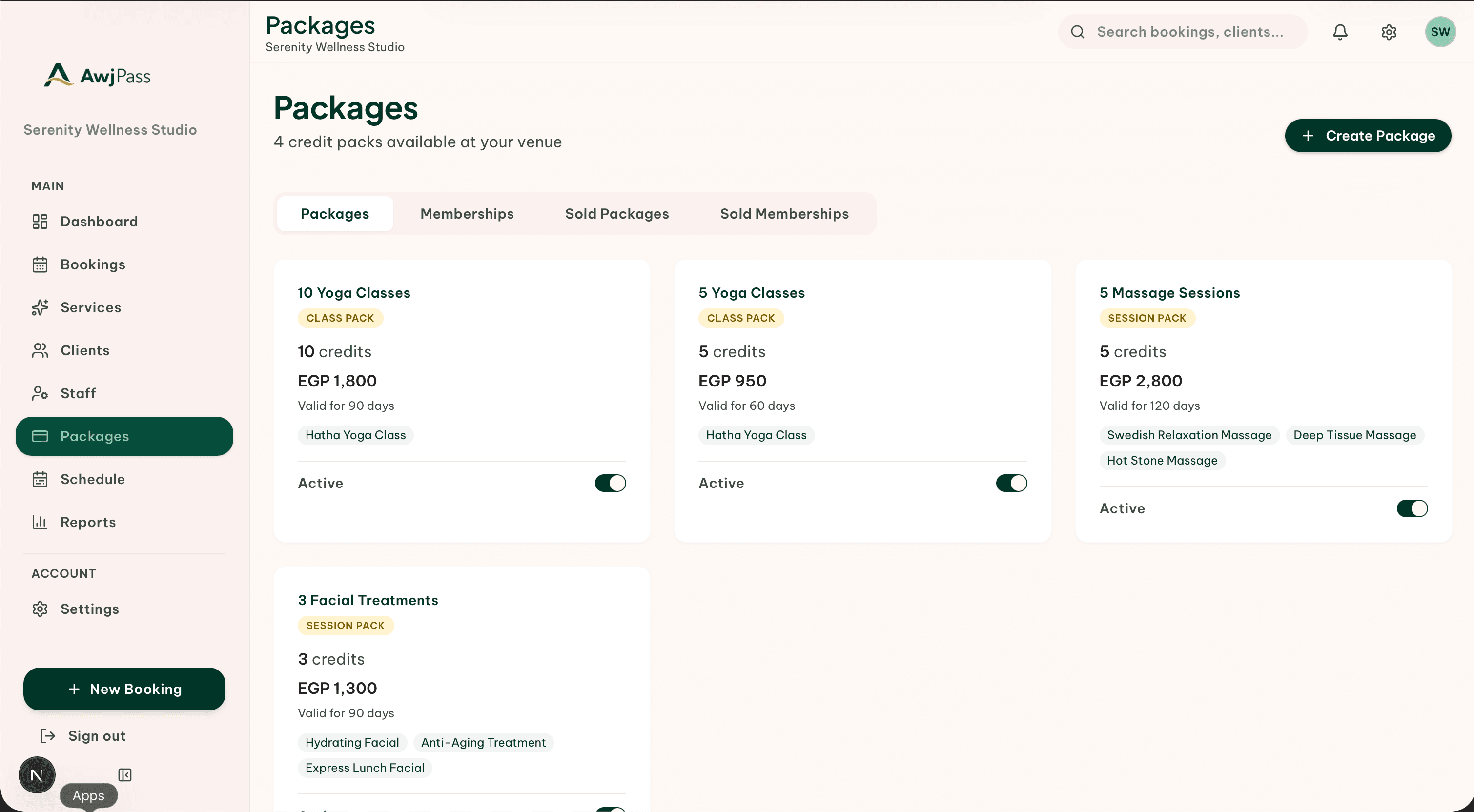This screenshot has height=812, width=1474.
Task: Toggle 5 Yoga Classes active switch
Action: (1011, 483)
